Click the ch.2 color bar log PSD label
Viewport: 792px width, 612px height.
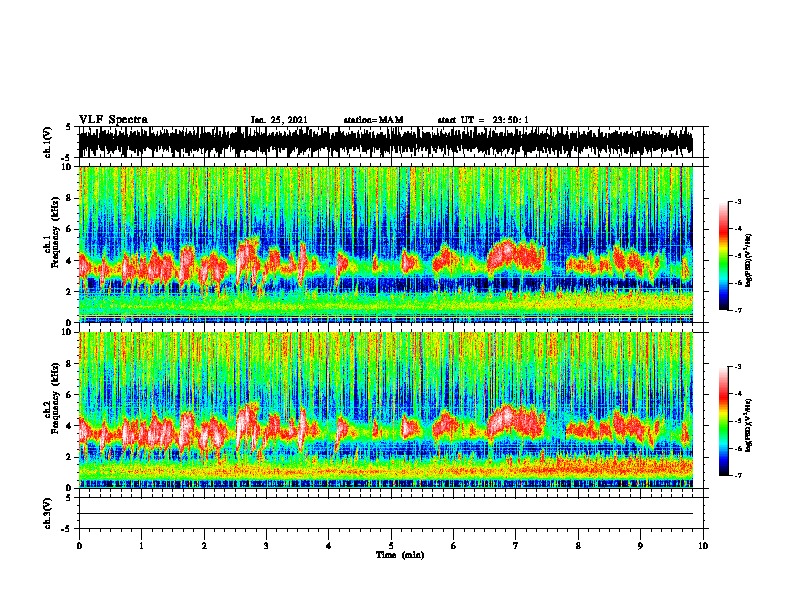749,425
